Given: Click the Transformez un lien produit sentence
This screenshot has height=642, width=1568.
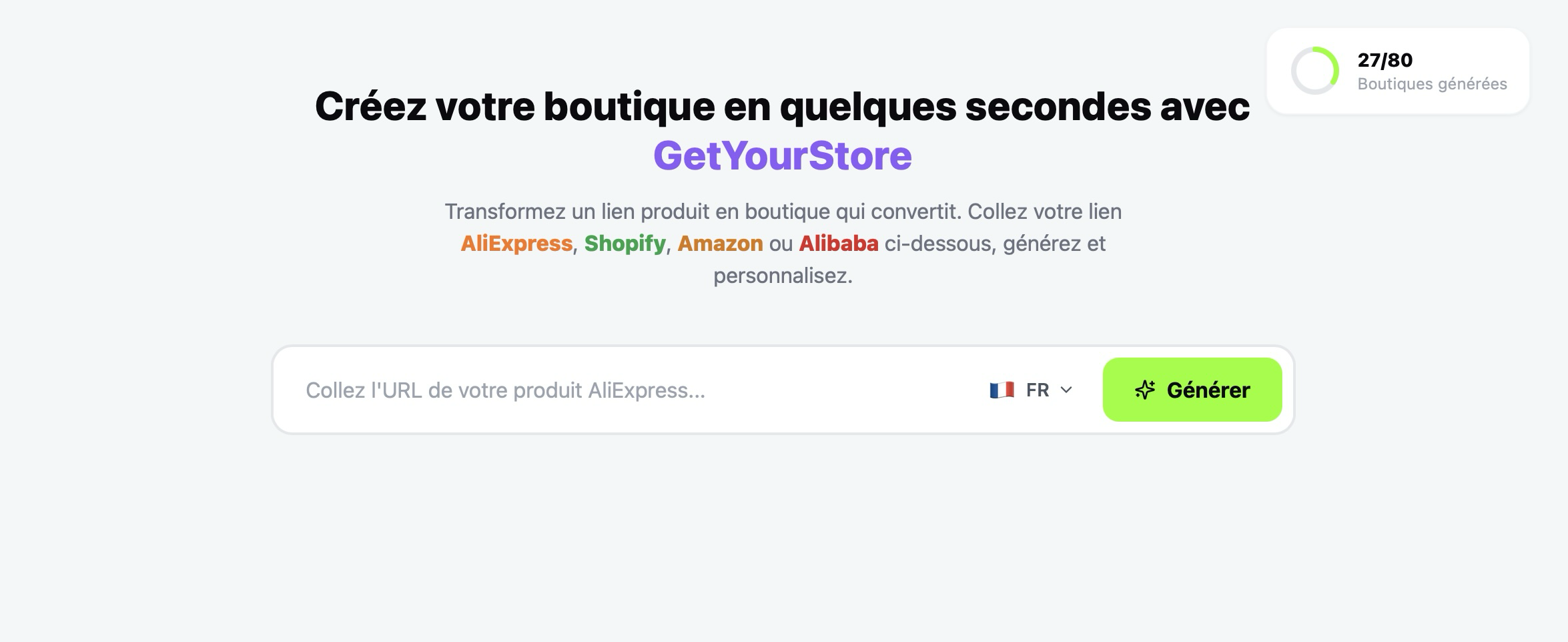Looking at the screenshot, I should [x=703, y=212].
